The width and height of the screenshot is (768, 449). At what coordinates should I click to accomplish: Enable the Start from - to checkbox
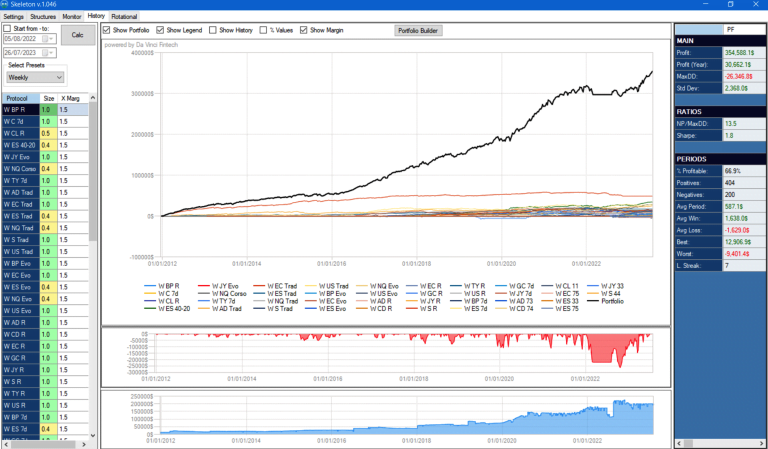(7, 29)
